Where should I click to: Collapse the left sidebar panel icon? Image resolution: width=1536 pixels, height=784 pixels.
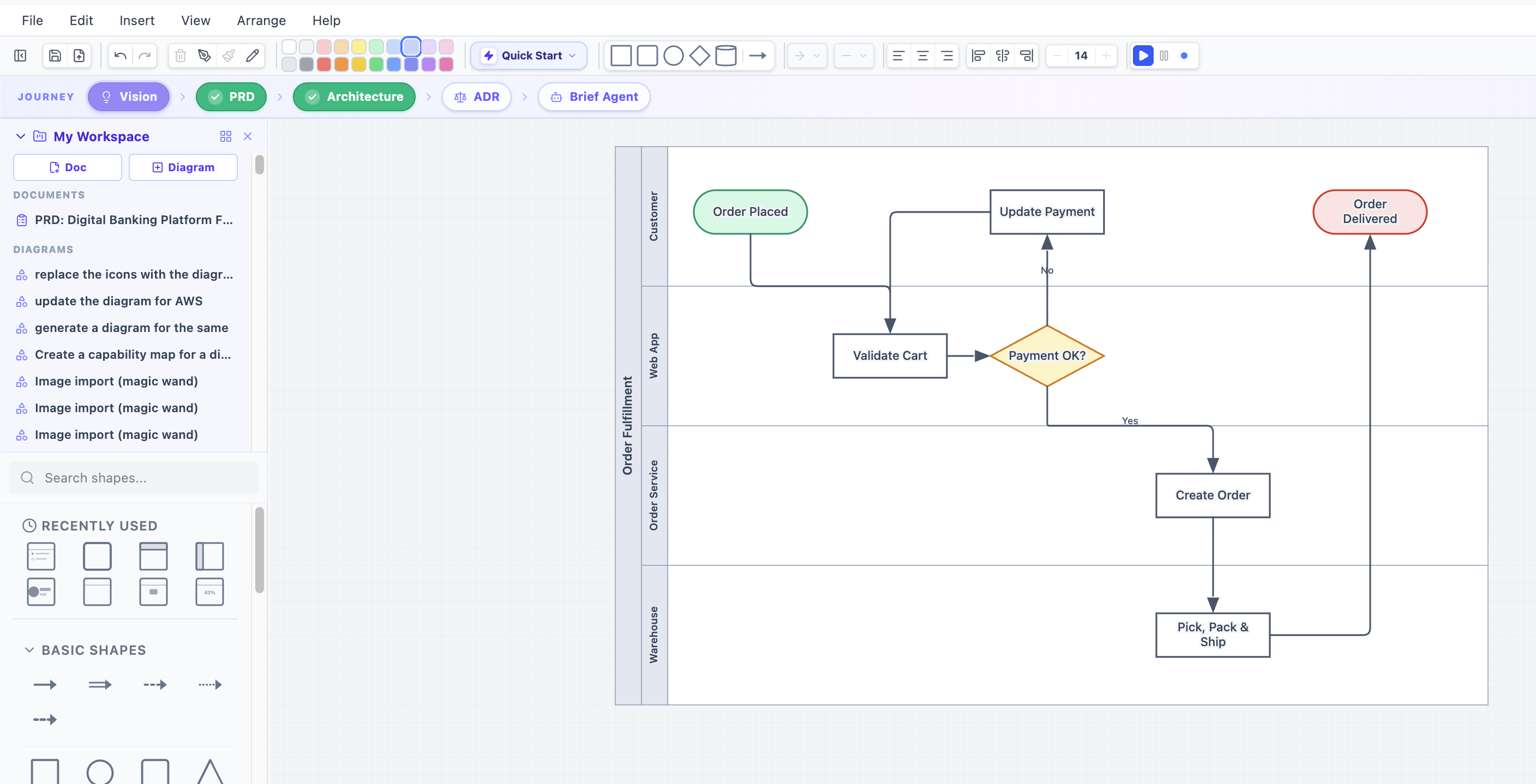20,56
